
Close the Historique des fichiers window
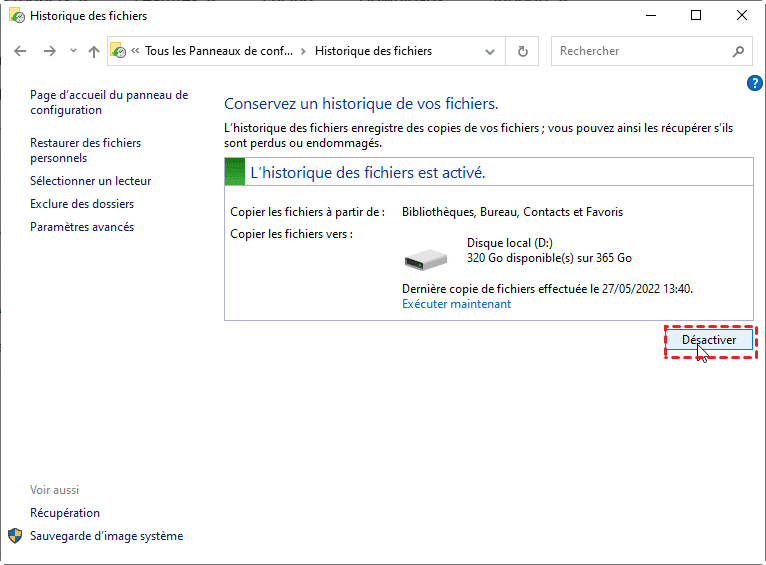742,16
